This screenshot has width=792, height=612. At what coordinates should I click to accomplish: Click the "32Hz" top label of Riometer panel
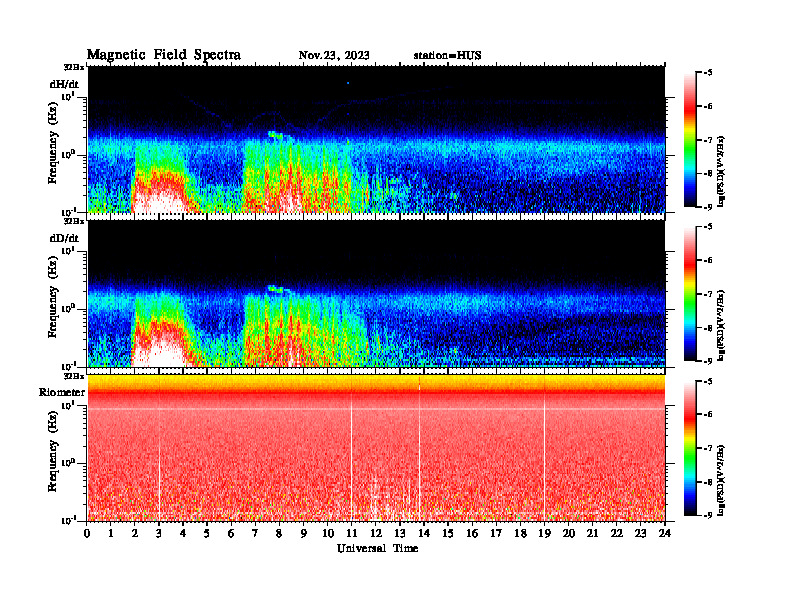74,376
